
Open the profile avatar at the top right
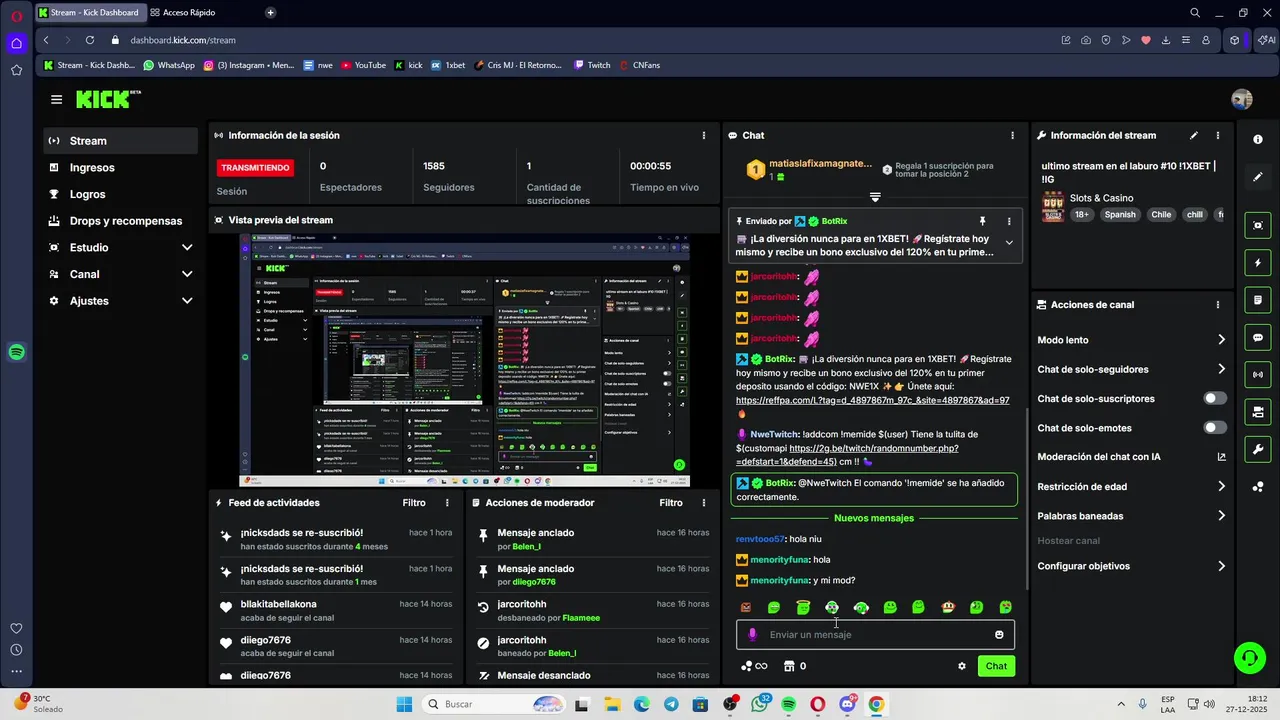1242,100
